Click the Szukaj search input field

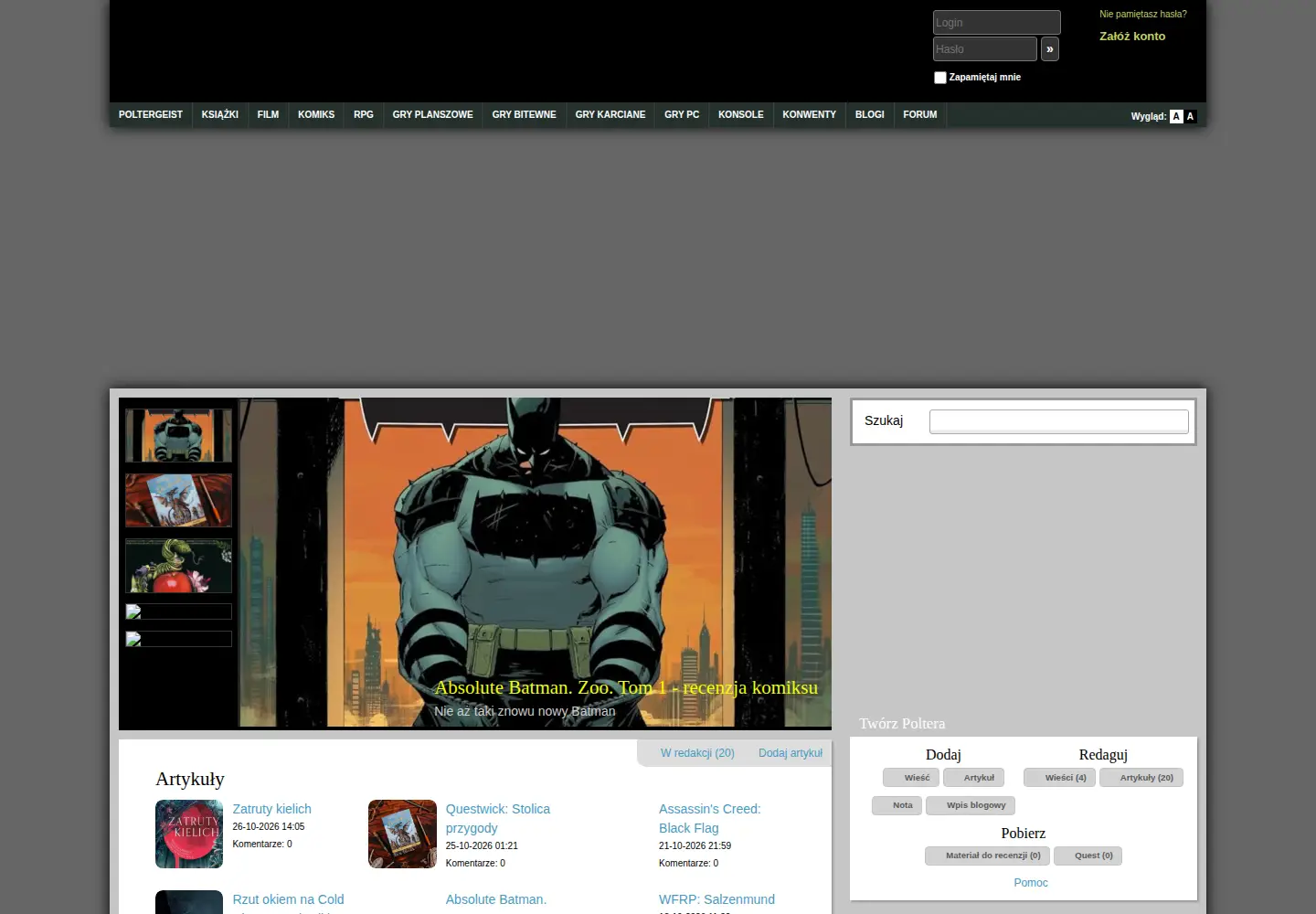[x=1059, y=421]
